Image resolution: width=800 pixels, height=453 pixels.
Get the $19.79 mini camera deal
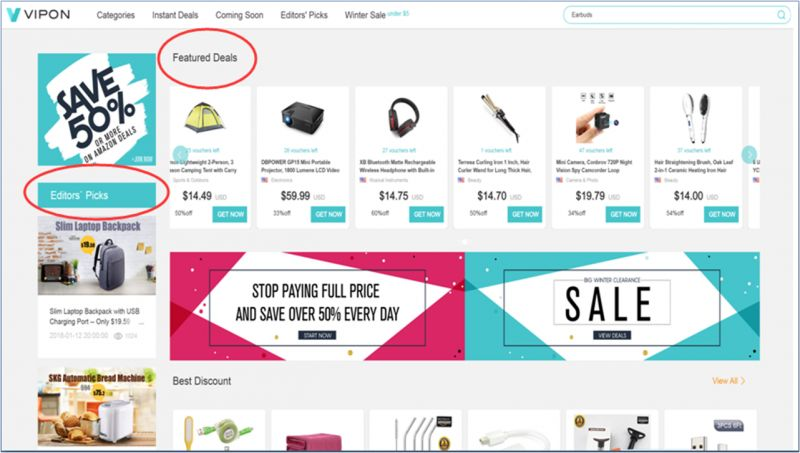coord(623,214)
